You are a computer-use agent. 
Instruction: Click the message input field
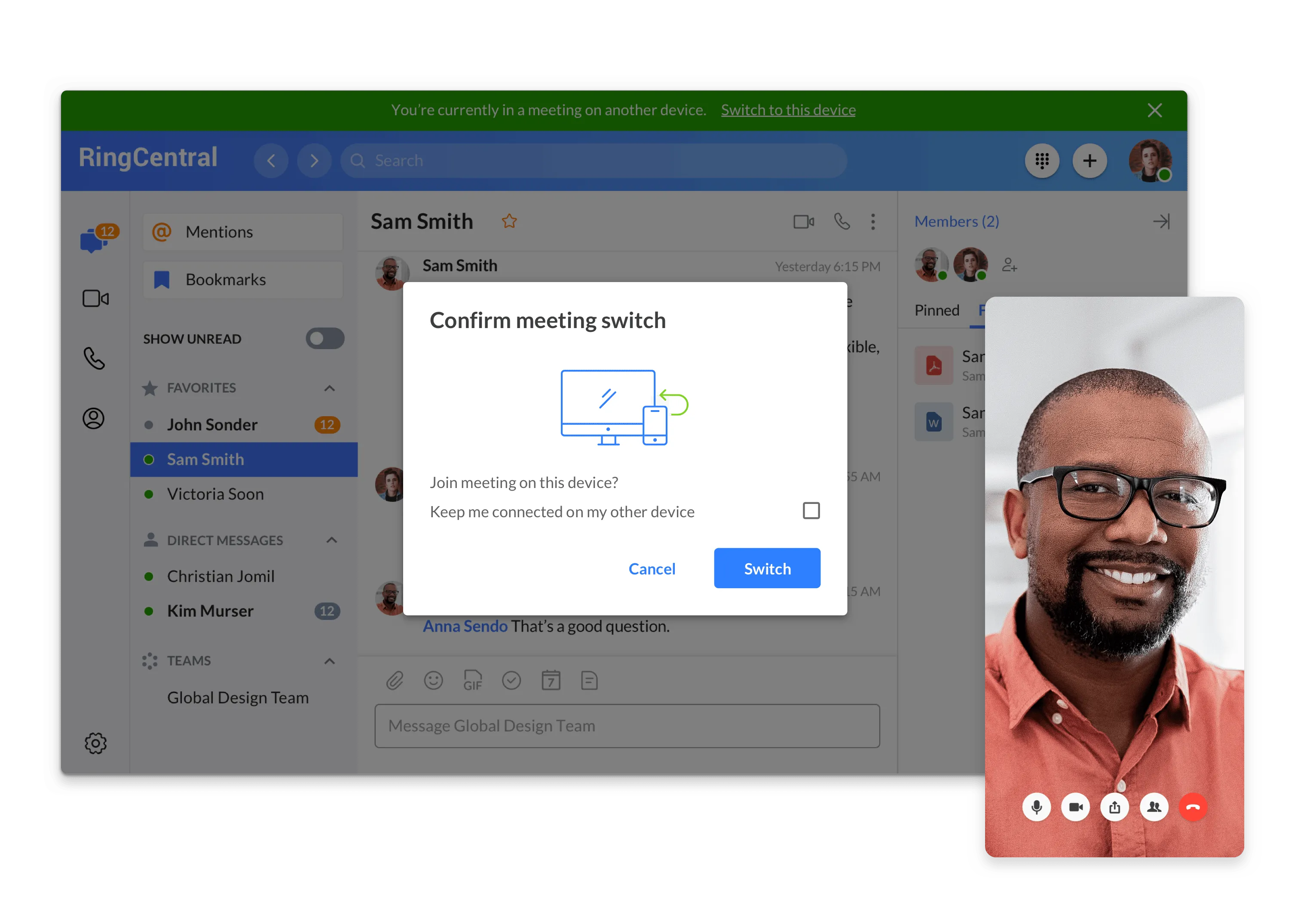627,725
